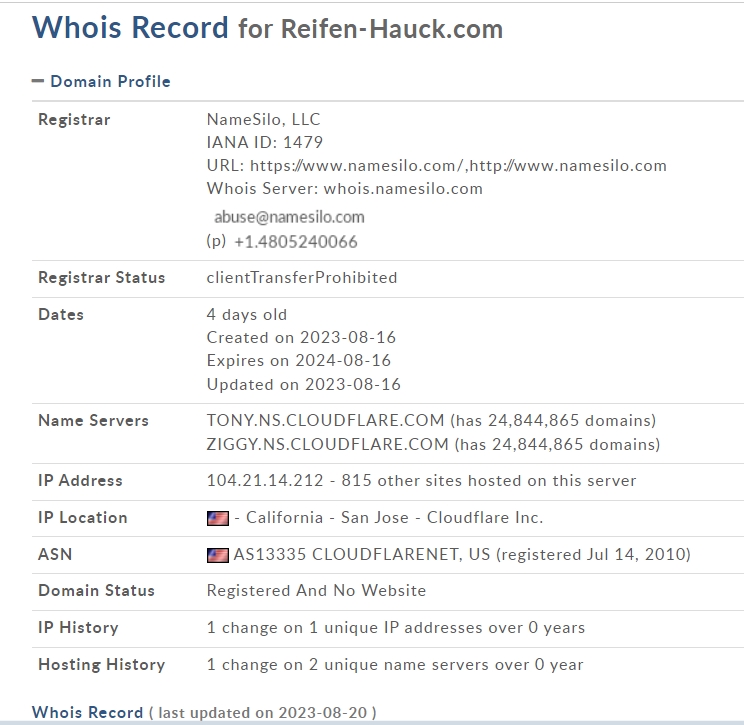The width and height of the screenshot is (744, 725).
Task: Click the US flag icon in IP Location row
Action: pyautogui.click(x=218, y=518)
